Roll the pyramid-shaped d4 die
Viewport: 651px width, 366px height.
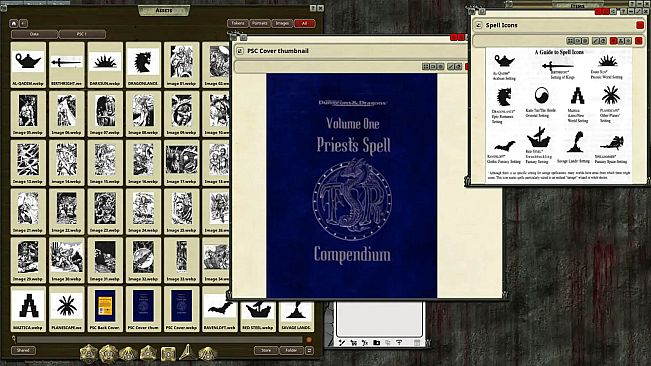187,352
